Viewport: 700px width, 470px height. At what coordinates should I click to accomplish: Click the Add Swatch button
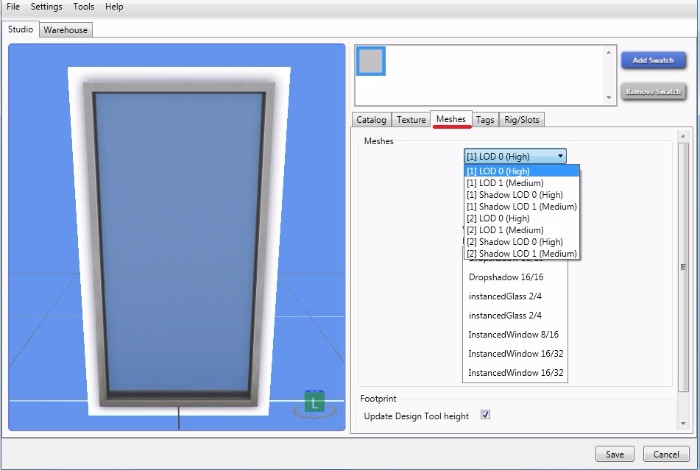(653, 61)
